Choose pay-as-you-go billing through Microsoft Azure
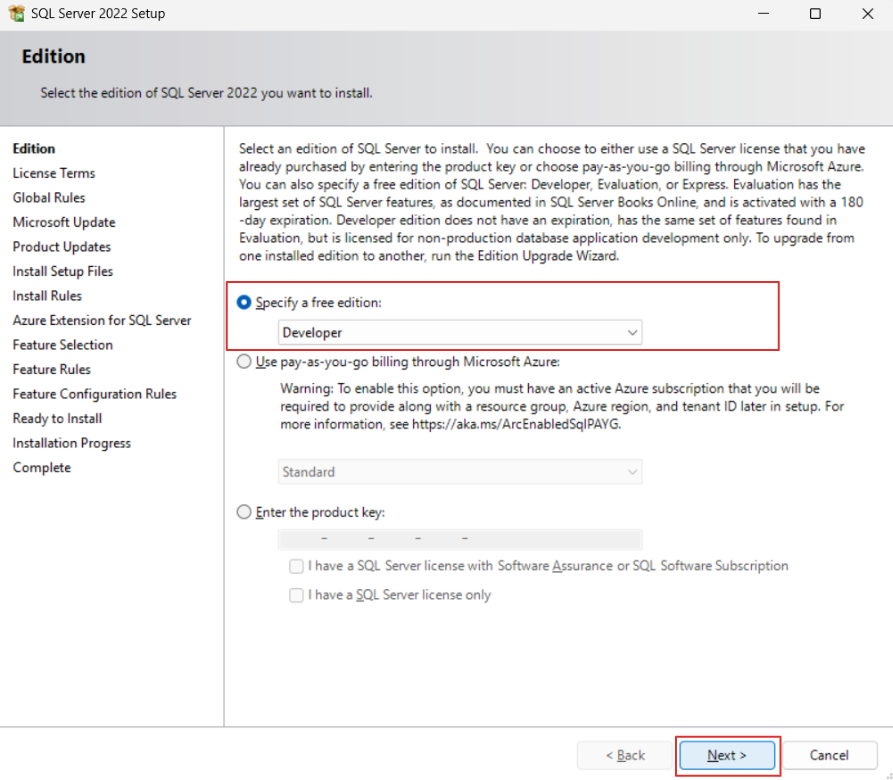893x780 pixels. [245, 362]
